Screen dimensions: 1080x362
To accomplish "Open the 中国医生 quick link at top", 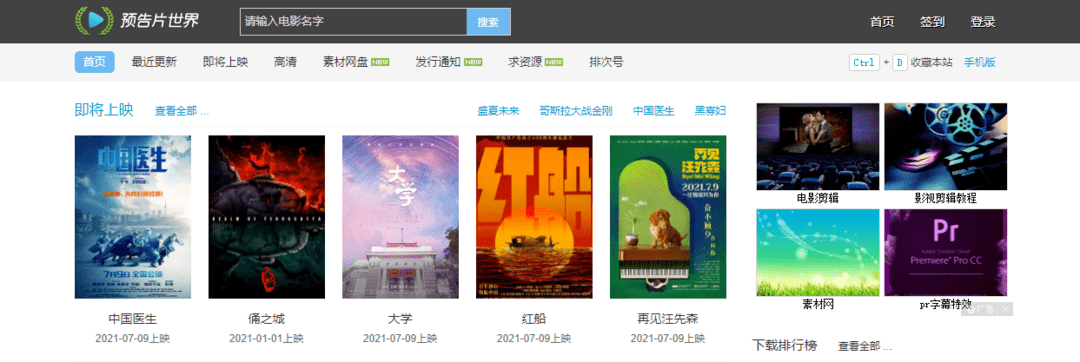I will coord(654,111).
